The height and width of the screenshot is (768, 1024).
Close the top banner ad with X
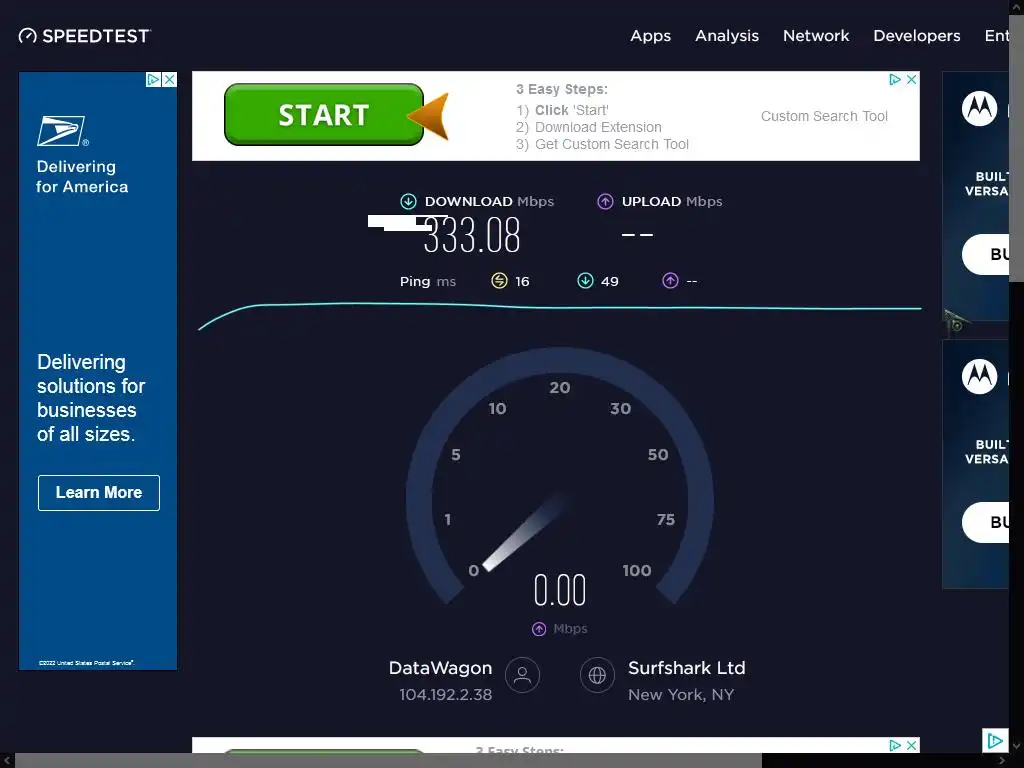[912, 79]
